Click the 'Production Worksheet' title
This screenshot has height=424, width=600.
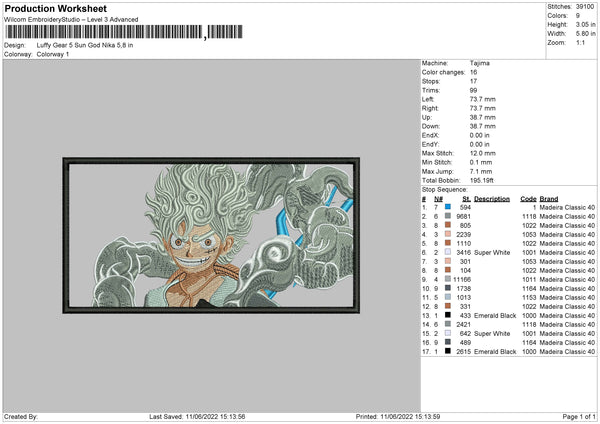[55, 8]
